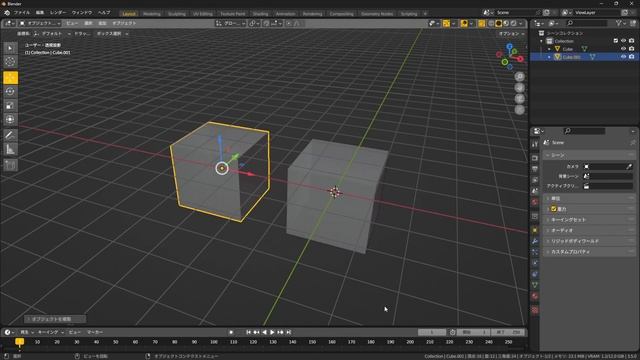The width and height of the screenshot is (640, 360).
Task: Toggle Collection exclude checkbox
Action: pyautogui.click(x=616, y=41)
